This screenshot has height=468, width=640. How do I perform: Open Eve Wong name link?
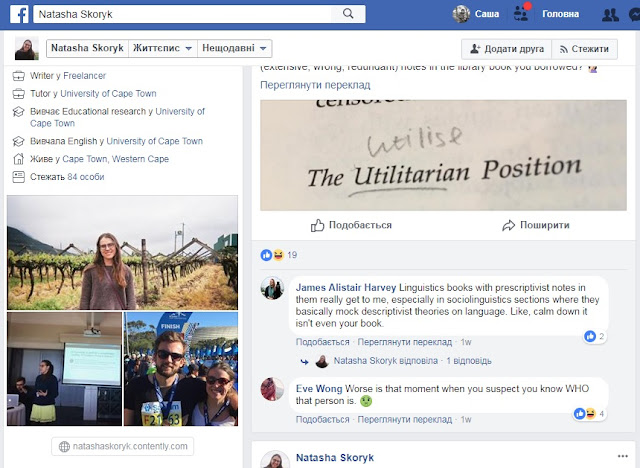319,389
